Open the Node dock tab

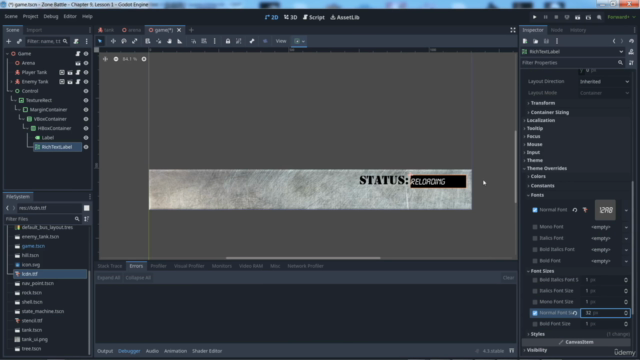click(x=556, y=30)
